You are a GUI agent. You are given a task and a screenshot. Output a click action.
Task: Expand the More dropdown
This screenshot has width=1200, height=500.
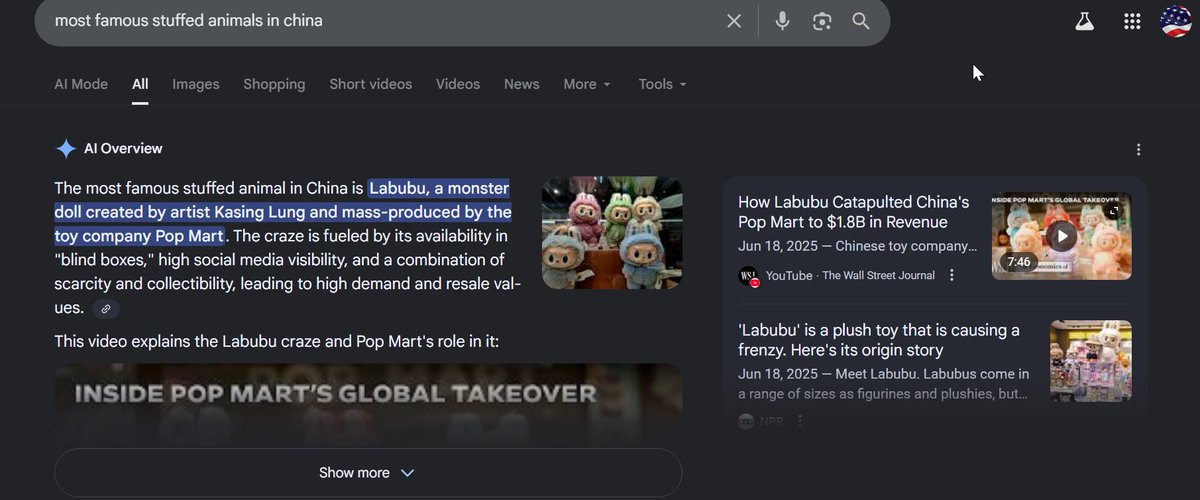click(x=587, y=84)
